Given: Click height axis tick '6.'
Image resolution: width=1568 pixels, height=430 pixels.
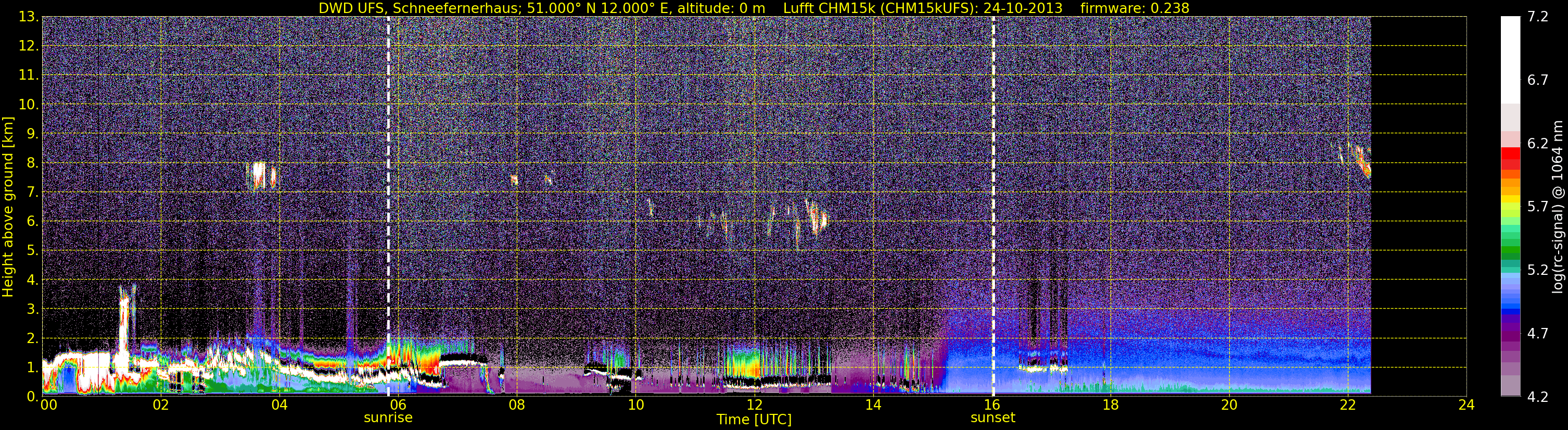Looking at the screenshot, I should [x=32, y=222].
